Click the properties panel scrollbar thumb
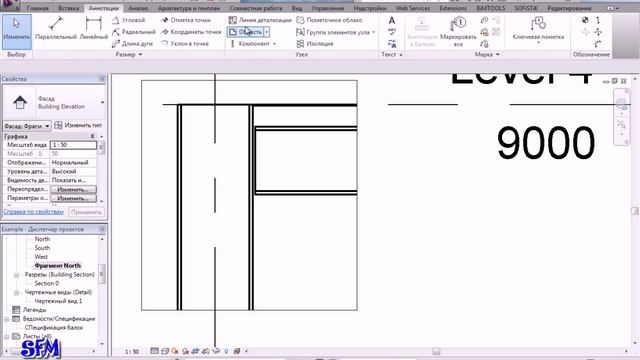 point(101,147)
